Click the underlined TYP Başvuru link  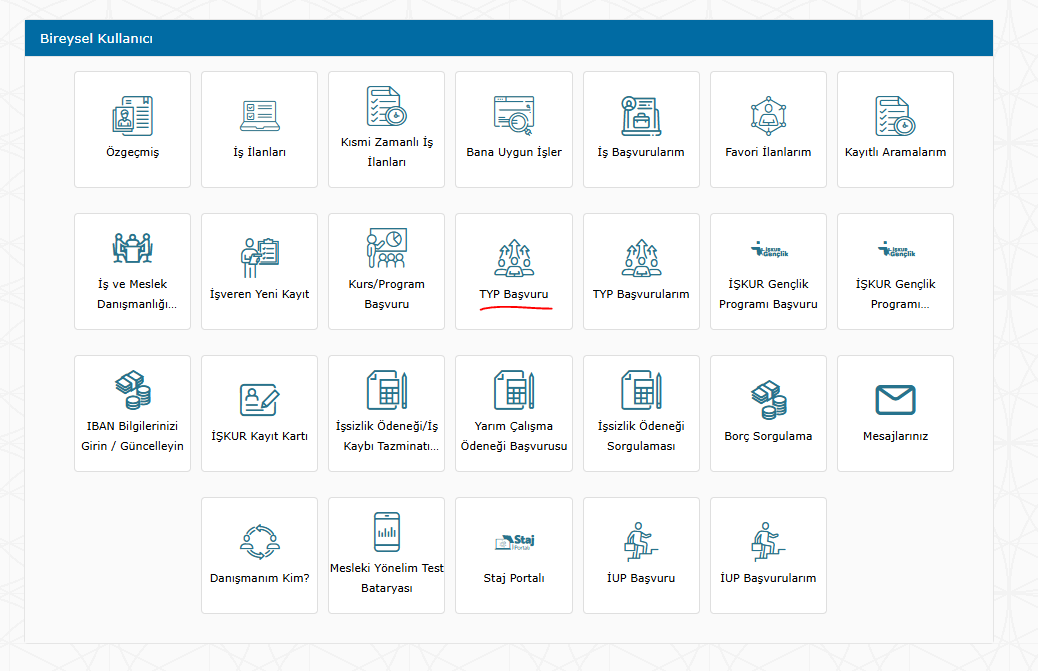point(514,295)
